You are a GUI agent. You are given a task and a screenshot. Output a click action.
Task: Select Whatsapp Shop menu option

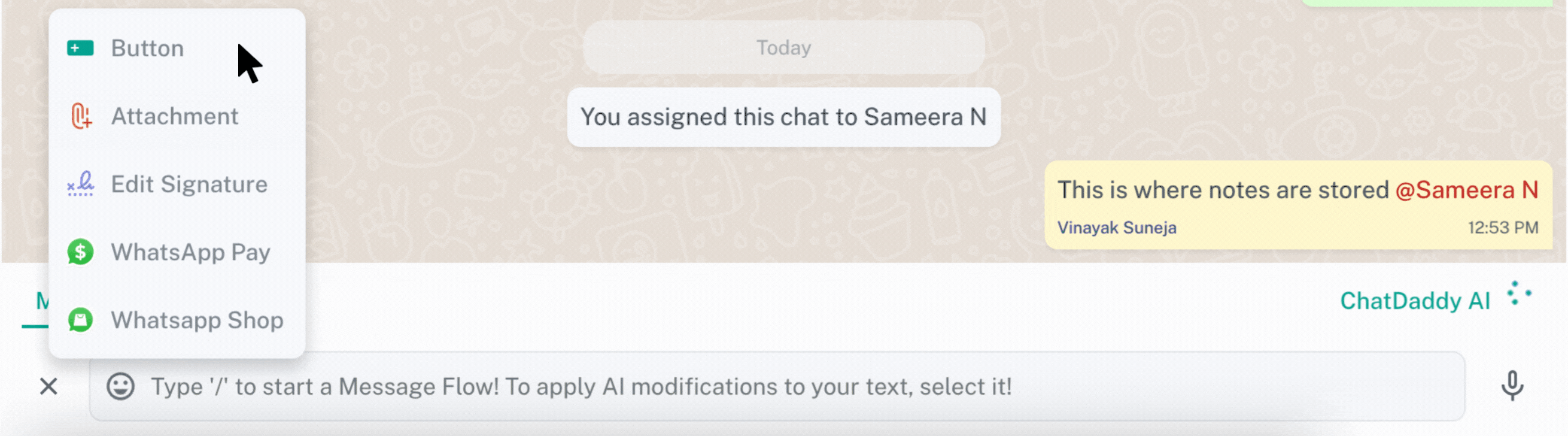[x=197, y=320]
